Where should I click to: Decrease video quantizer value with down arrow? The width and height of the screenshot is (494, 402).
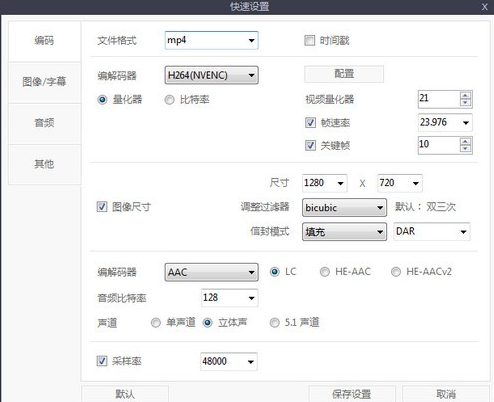pyautogui.click(x=465, y=103)
